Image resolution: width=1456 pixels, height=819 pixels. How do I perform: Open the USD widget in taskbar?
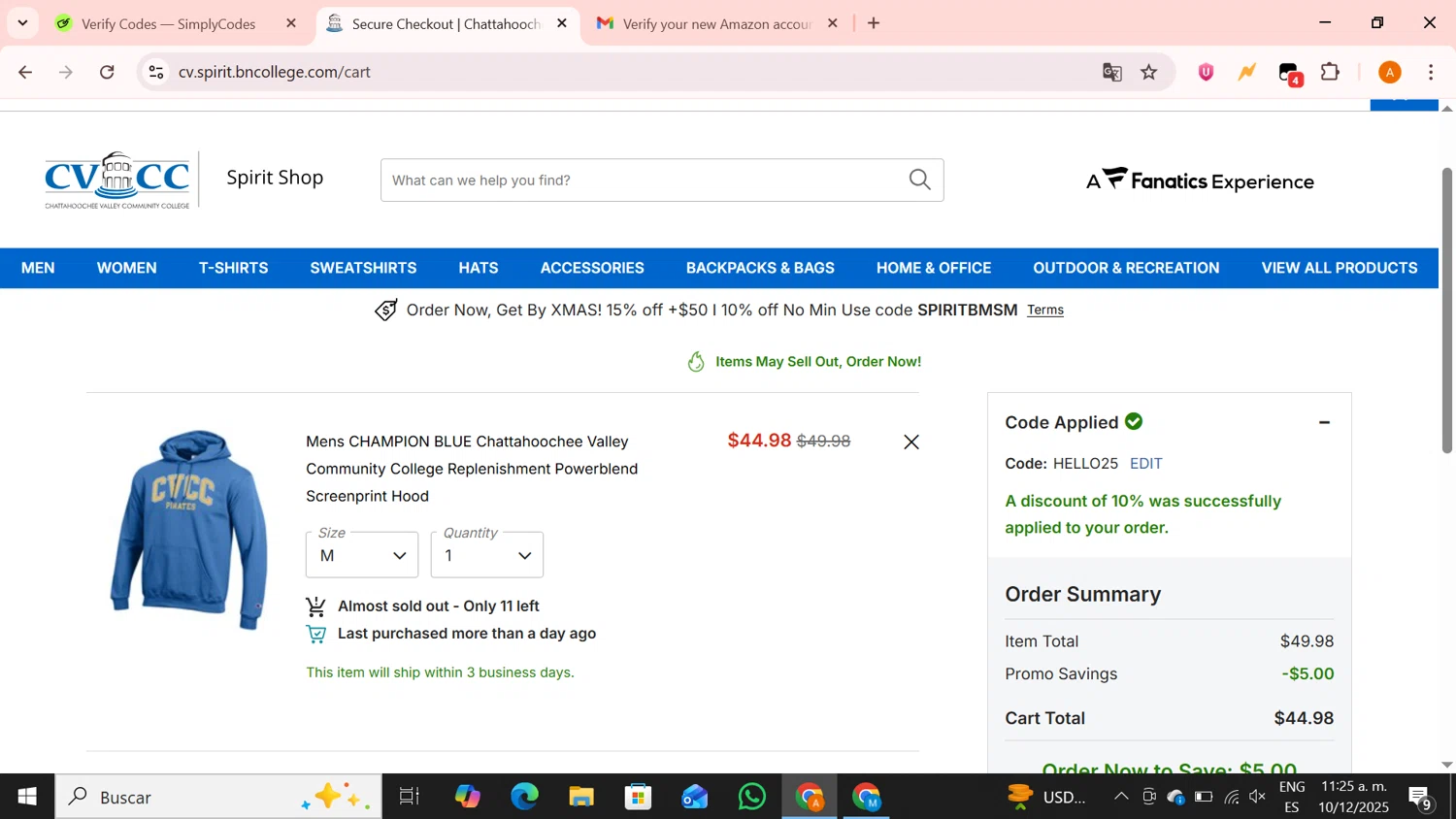click(x=1046, y=797)
